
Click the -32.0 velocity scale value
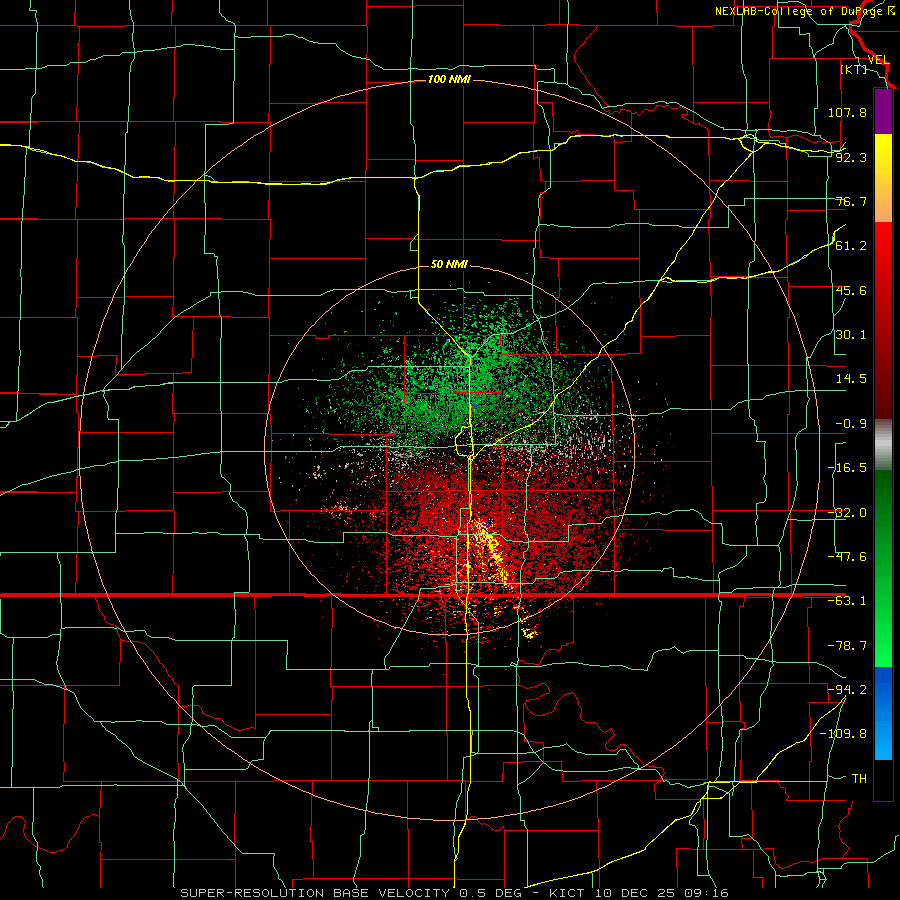tap(847, 513)
